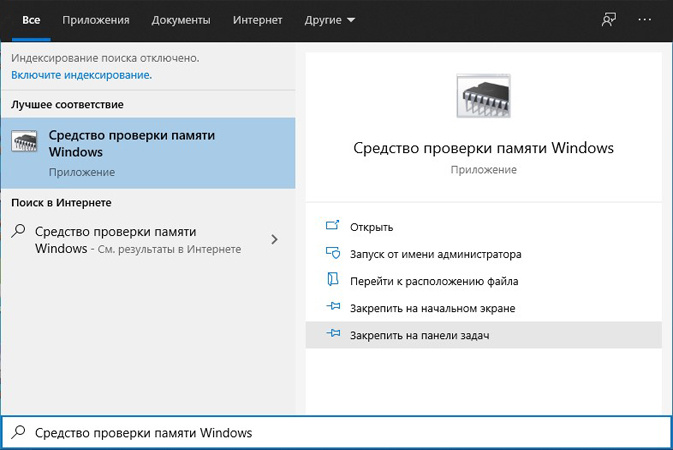Click the search input field at bottom
Screen dimensions: 673x450
click(336, 432)
